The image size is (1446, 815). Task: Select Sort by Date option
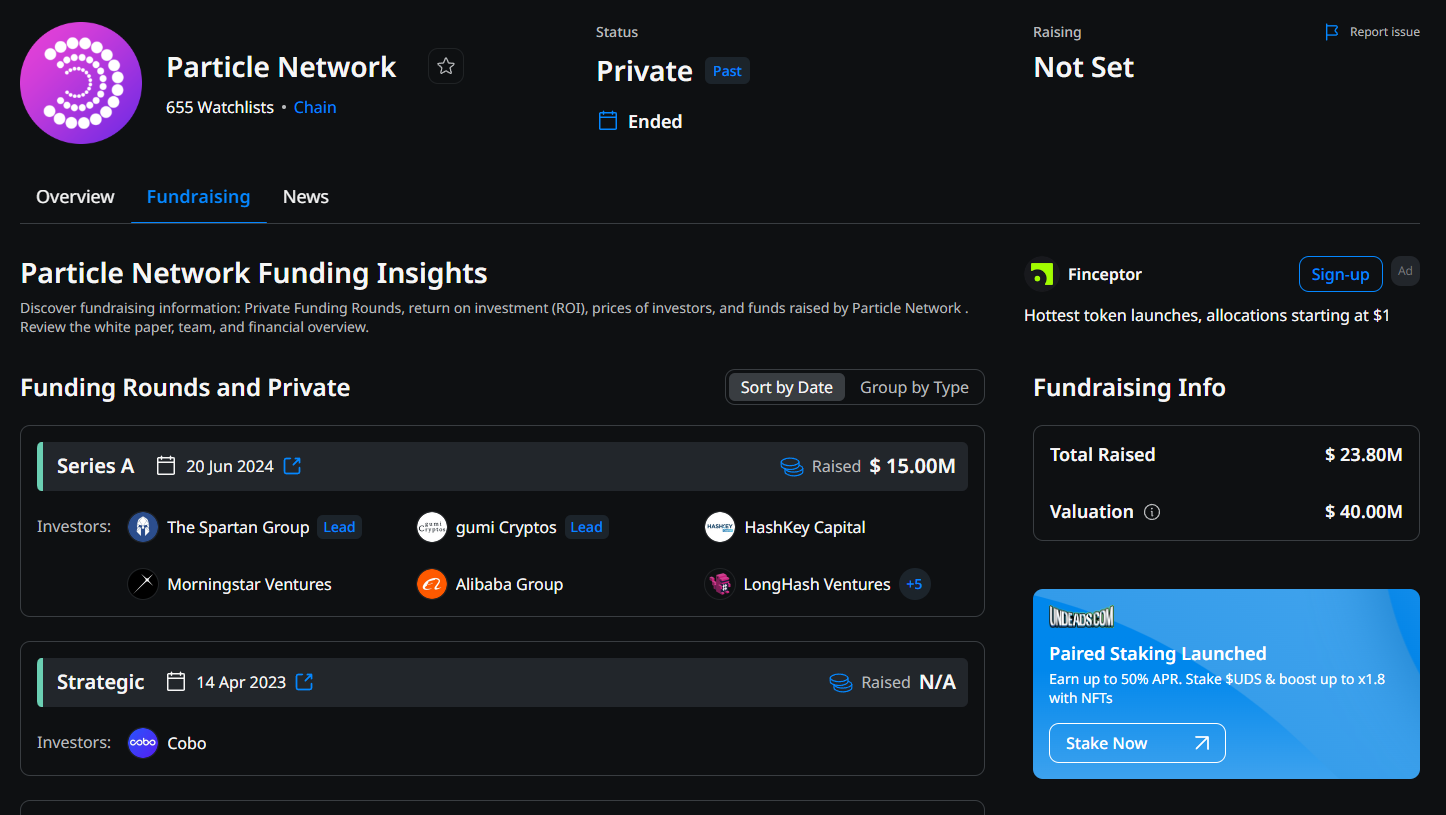pos(786,387)
